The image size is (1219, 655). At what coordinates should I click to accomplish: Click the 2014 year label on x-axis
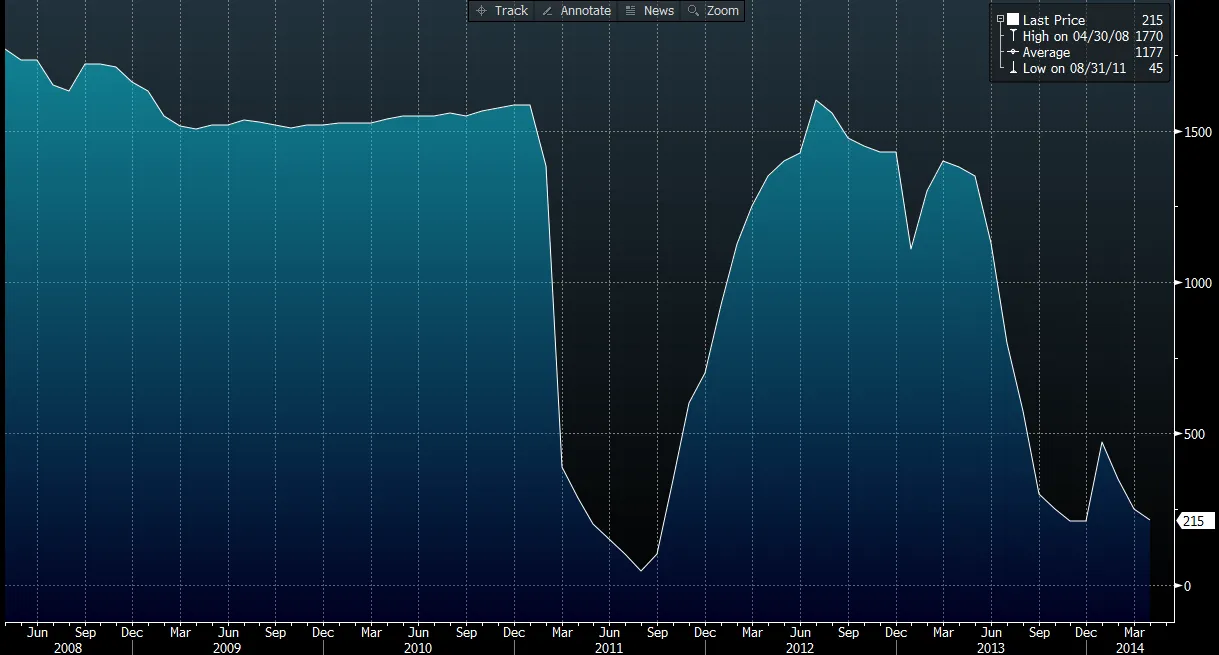pyautogui.click(x=1130, y=647)
